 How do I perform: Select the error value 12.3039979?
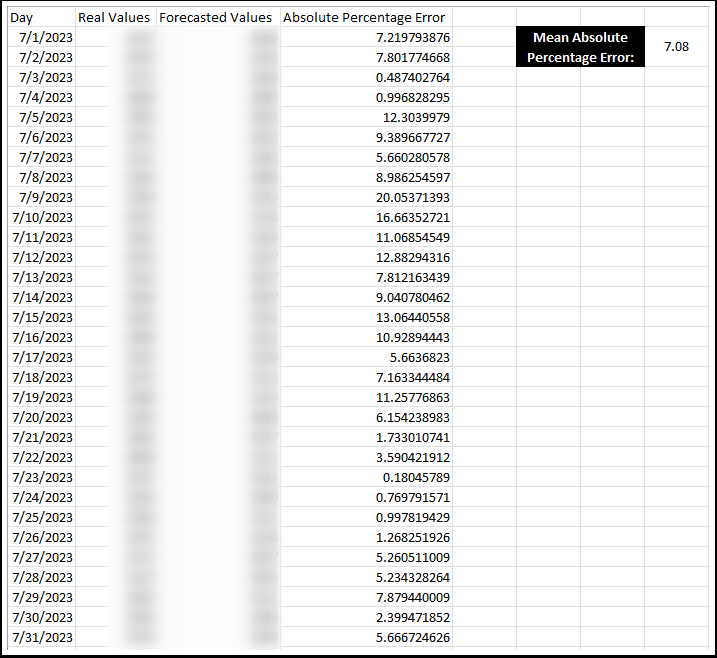tap(366, 118)
